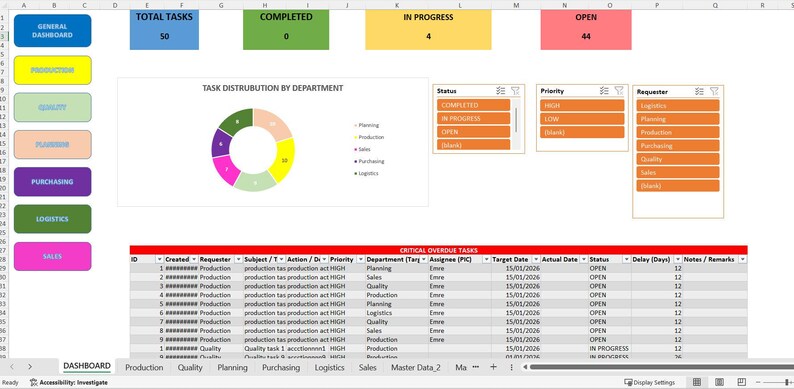This screenshot has width=794, height=389.
Task: Enable multi-select in Status slicer
Action: click(x=500, y=91)
